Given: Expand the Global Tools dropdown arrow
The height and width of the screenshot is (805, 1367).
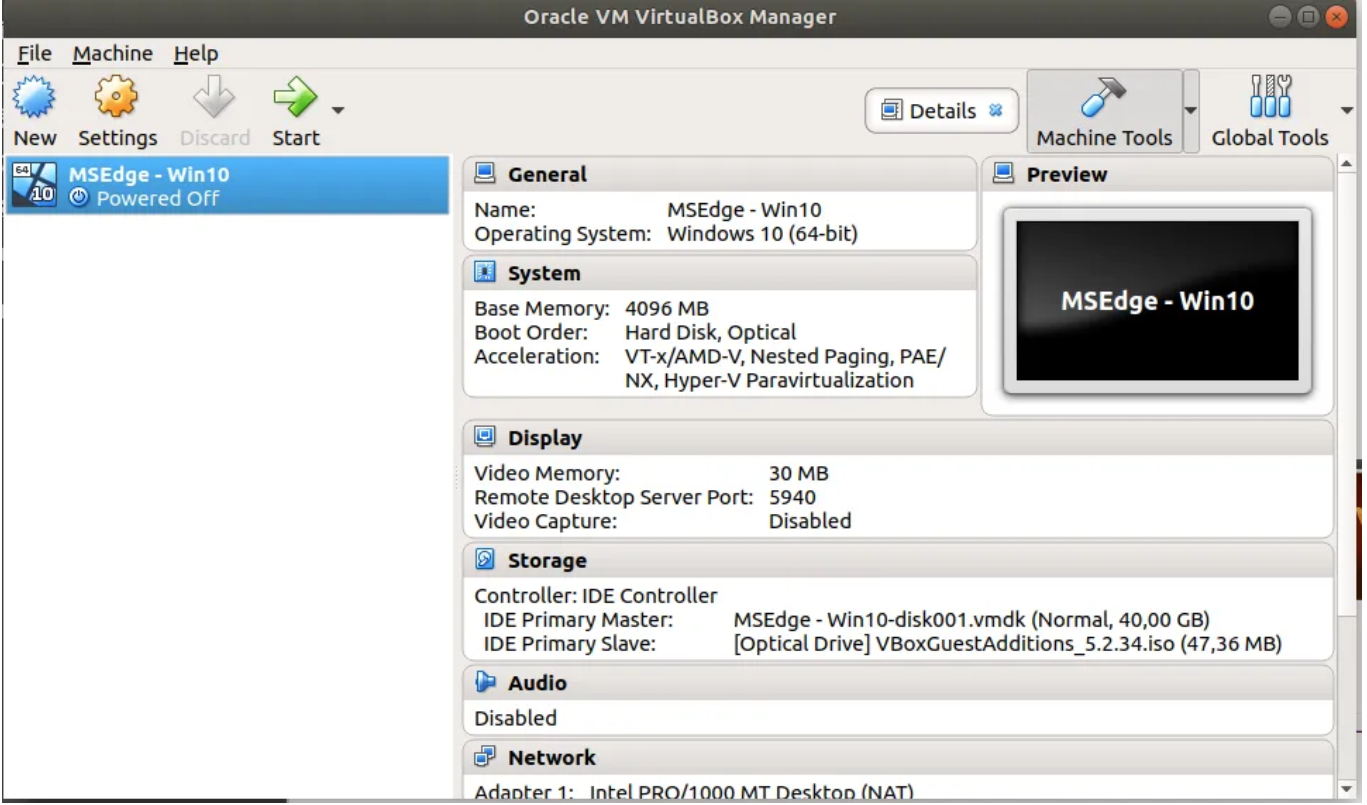Looking at the screenshot, I should click(x=1347, y=111).
